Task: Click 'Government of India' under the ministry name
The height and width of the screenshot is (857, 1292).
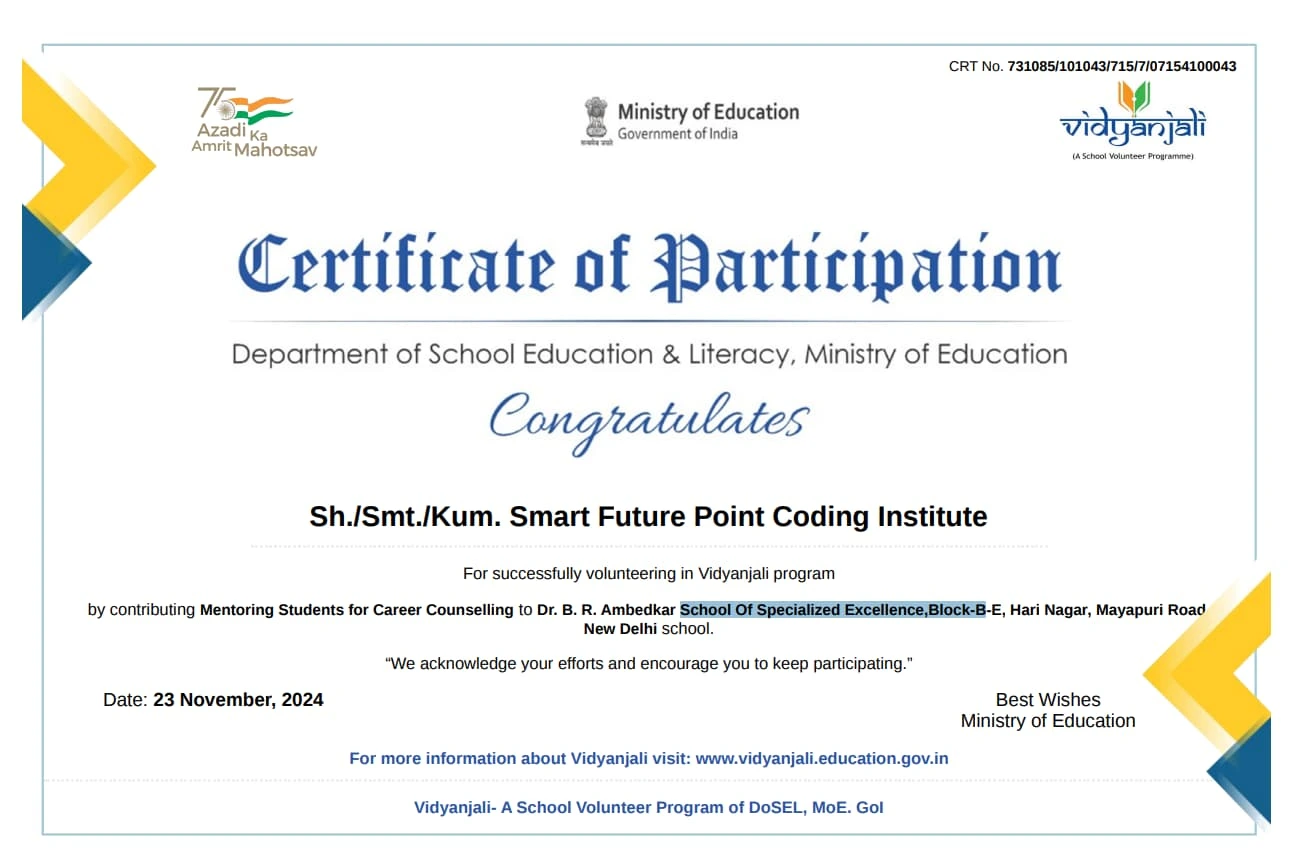Action: 677,134
